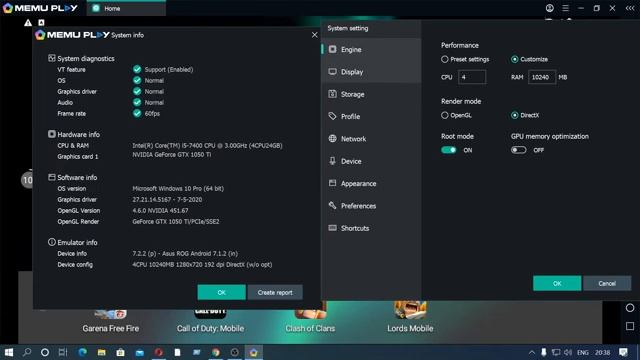Click the Emulator info section icon

tap(52, 242)
